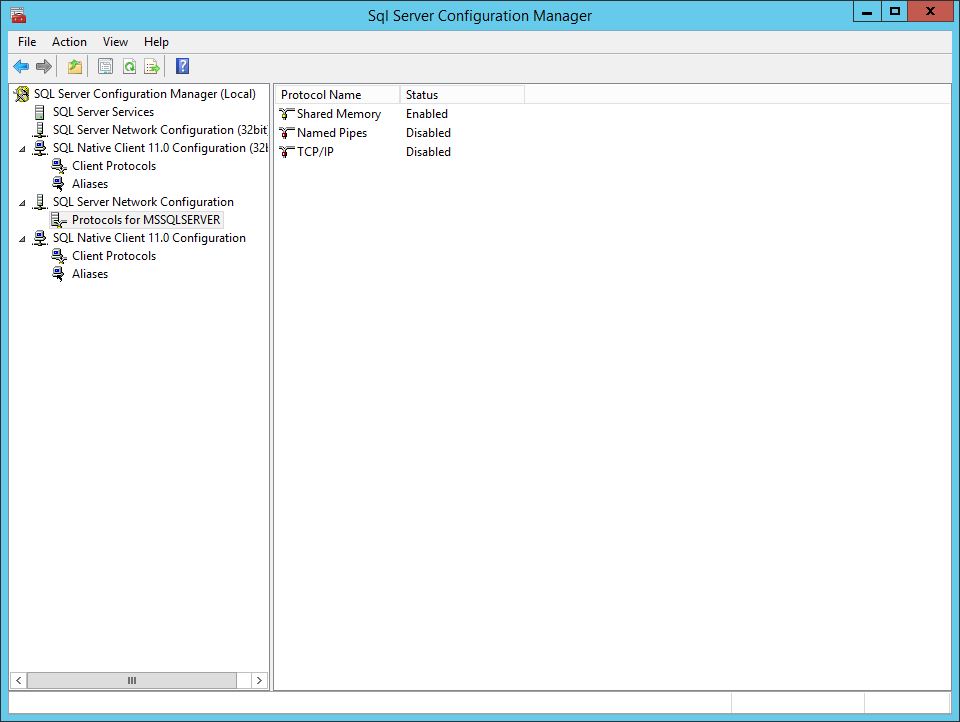Click the Export List toolbar icon
The width and height of the screenshot is (960, 722).
(x=152, y=66)
